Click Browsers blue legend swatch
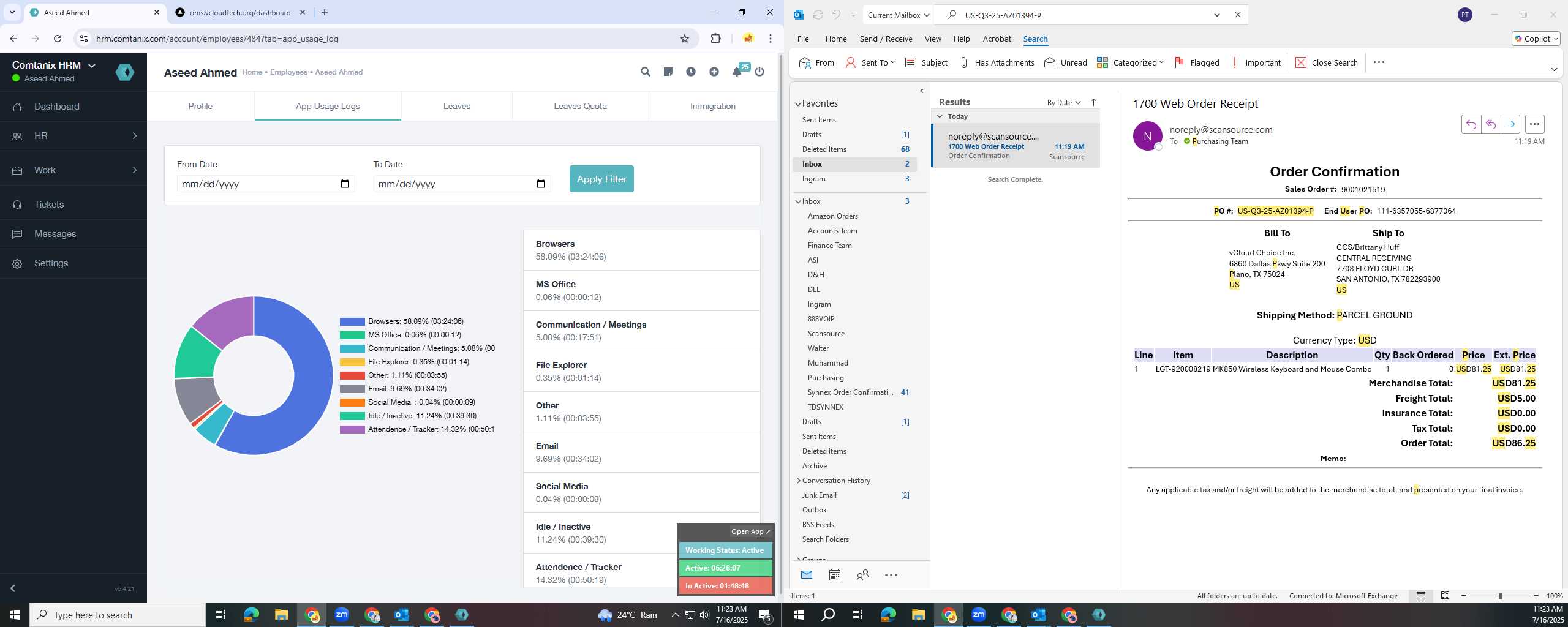The image size is (1568, 627). coord(352,321)
